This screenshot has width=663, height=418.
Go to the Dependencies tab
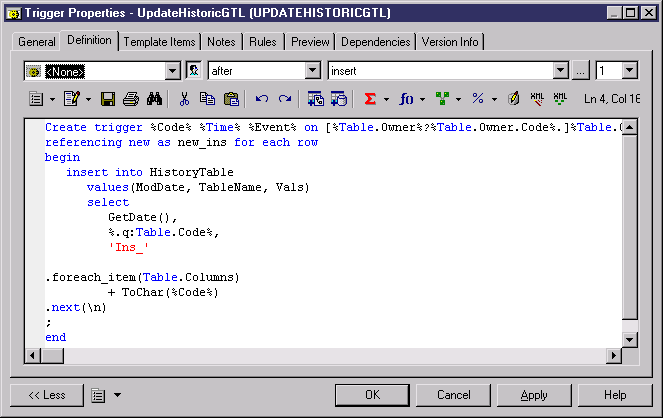point(376,42)
